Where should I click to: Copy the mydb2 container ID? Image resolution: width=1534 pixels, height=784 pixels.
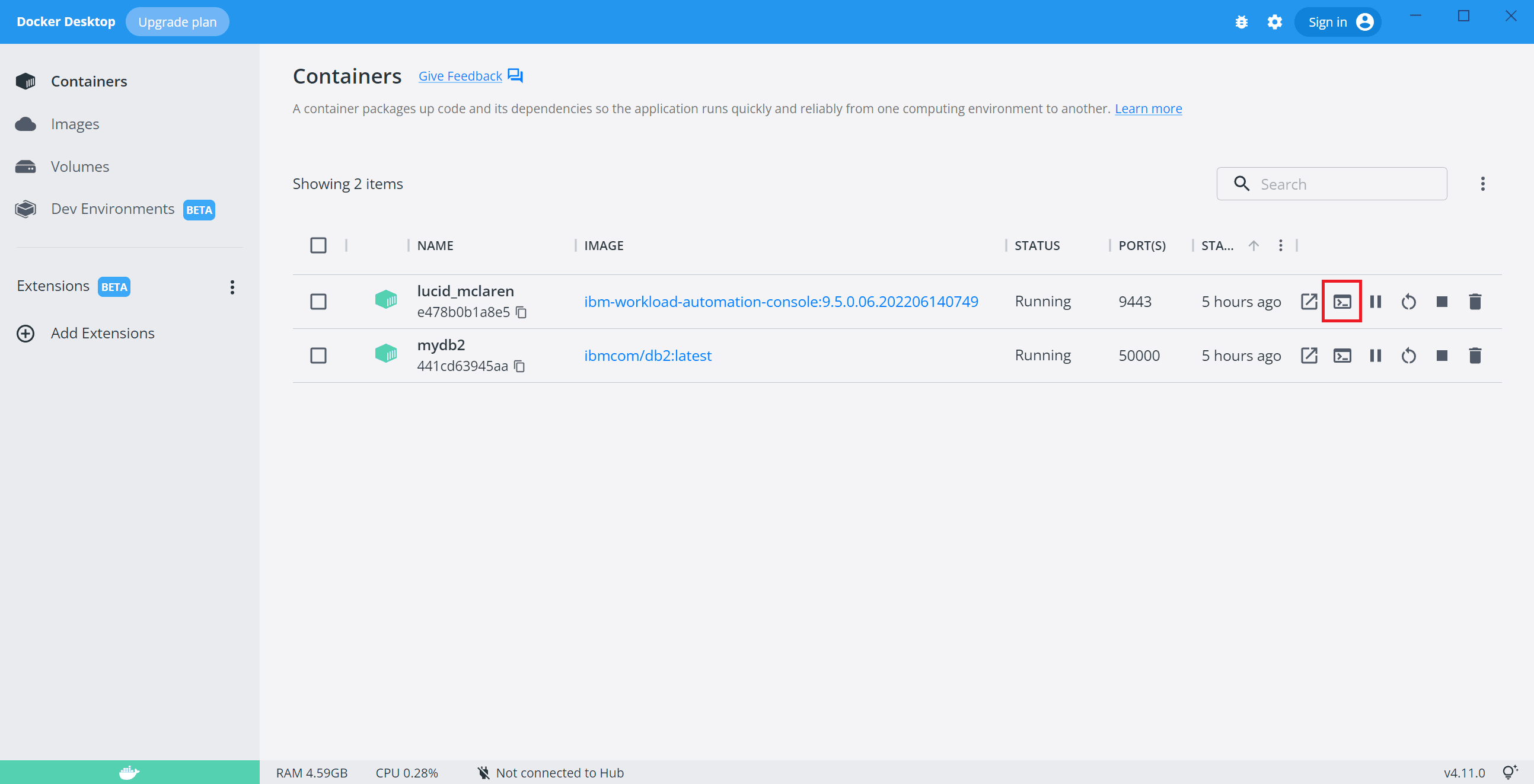pyautogui.click(x=519, y=366)
